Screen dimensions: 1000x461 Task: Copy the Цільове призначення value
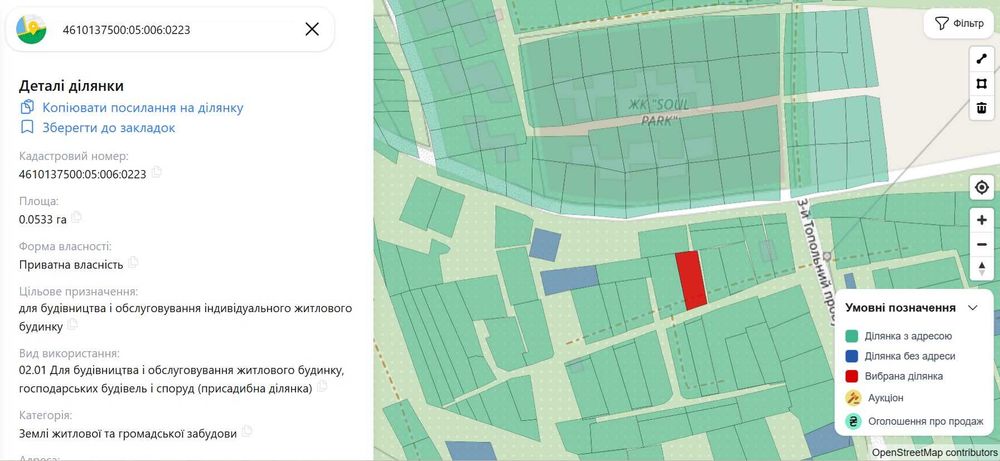[73, 325]
